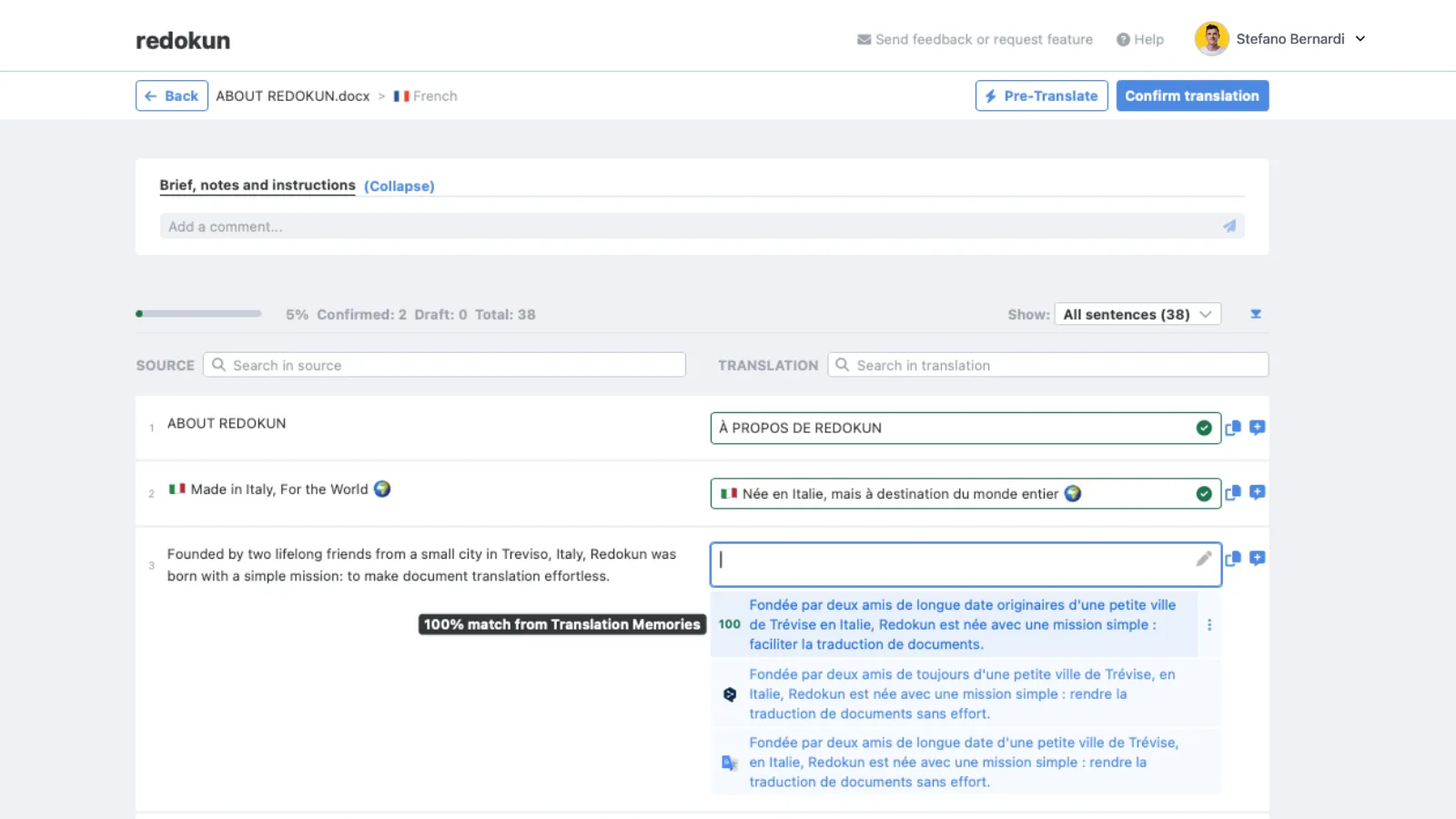The width and height of the screenshot is (1456, 819).
Task: Send the comment with the paper plane icon
Action: coord(1228,227)
